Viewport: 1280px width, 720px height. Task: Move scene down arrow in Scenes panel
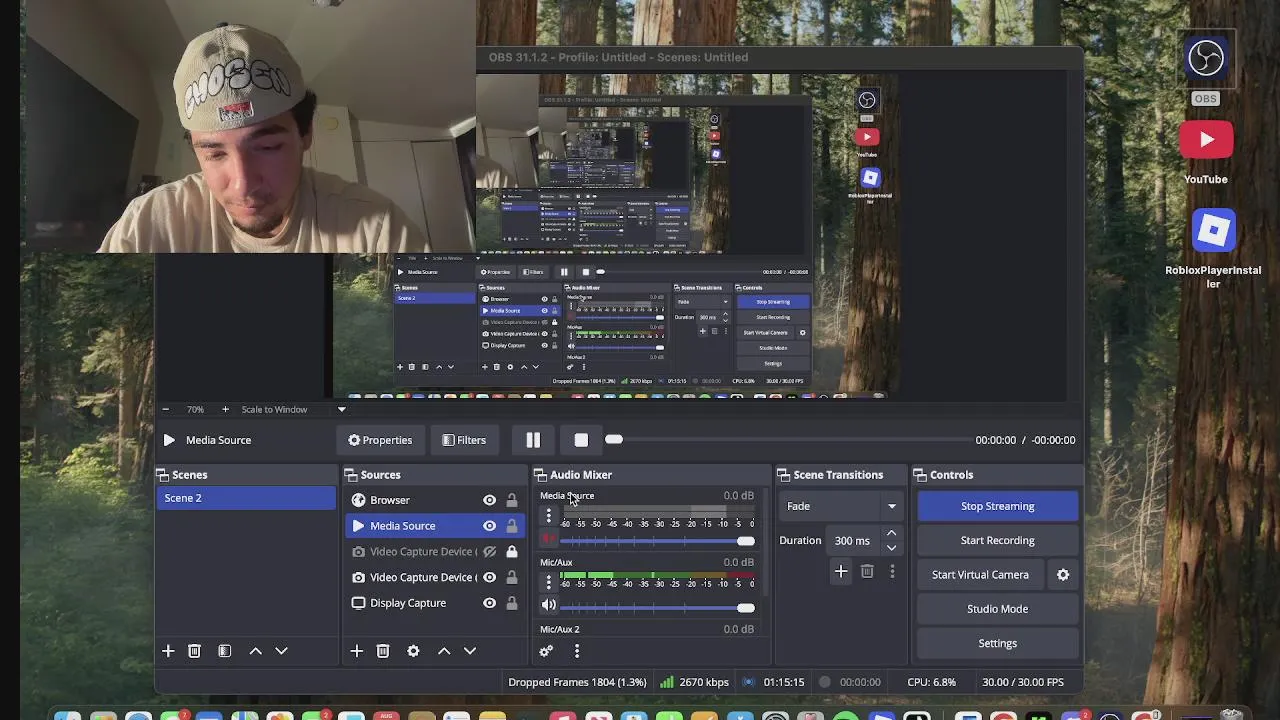(282, 651)
